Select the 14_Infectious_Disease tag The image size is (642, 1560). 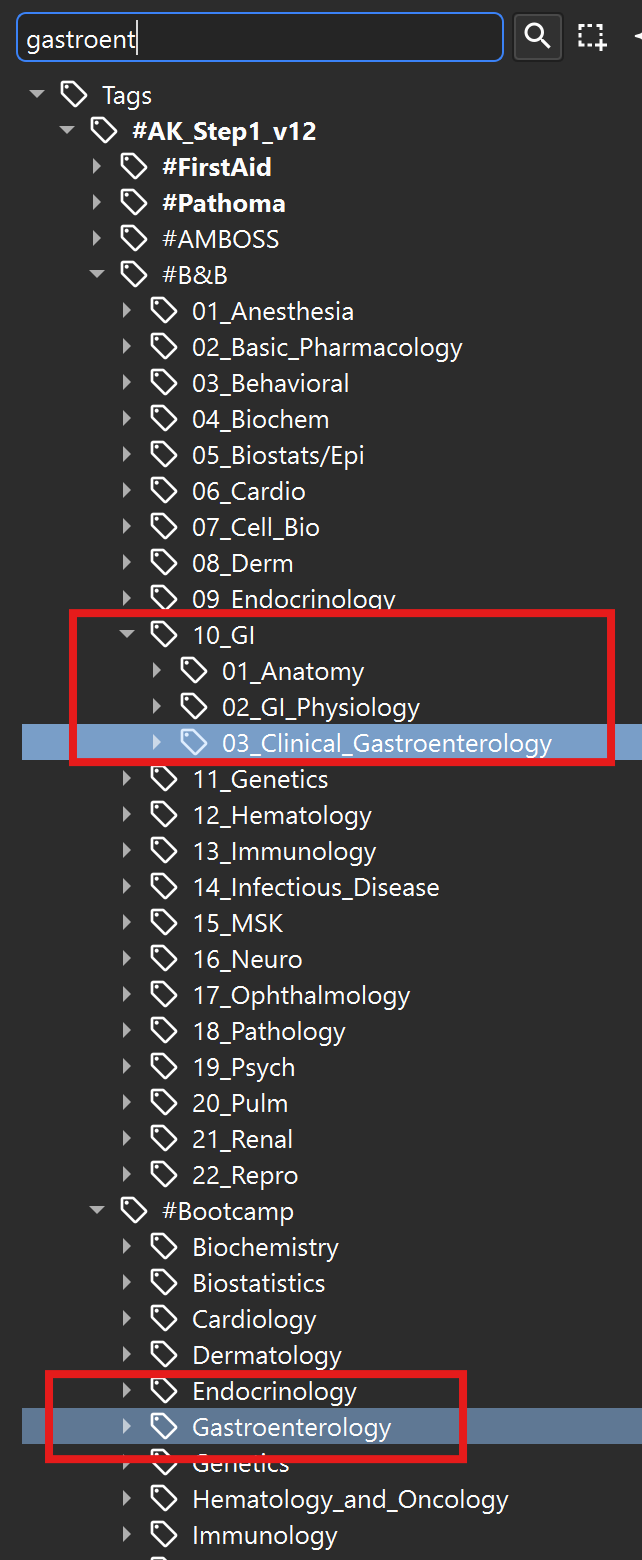coord(315,887)
